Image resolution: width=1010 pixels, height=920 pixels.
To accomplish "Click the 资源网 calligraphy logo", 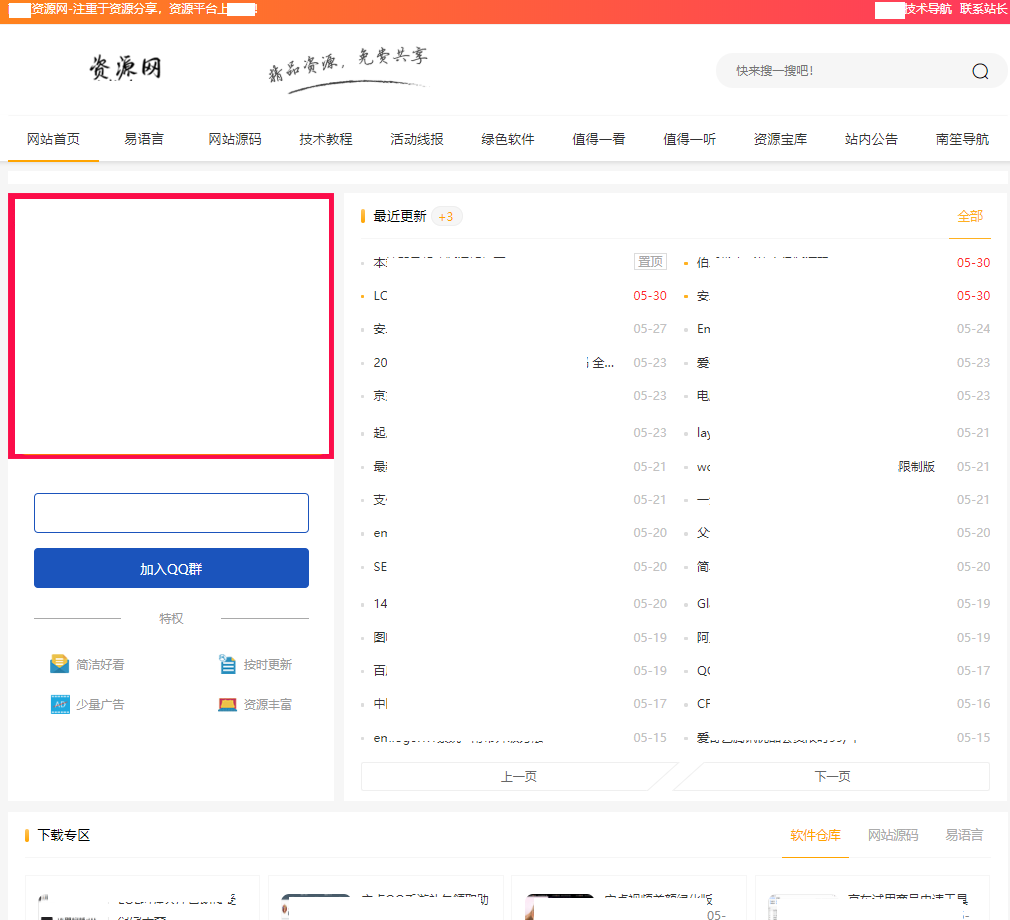I will (x=126, y=68).
